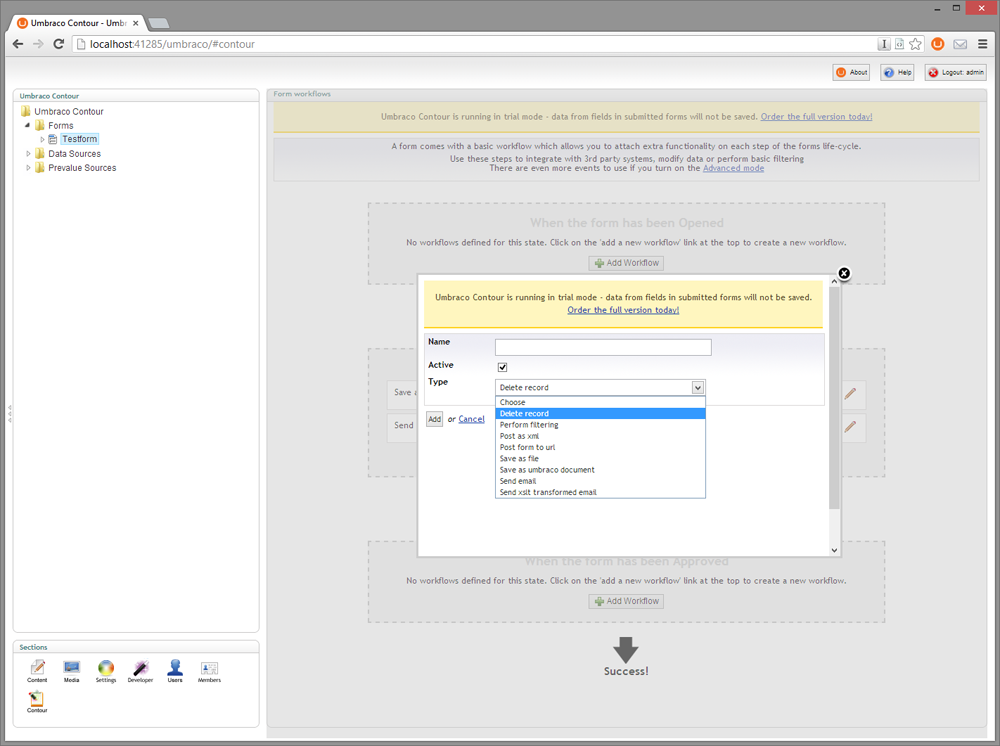Click the text cursor extension icon
Viewport: 1000px width, 746px height.
pyautogui.click(x=884, y=44)
